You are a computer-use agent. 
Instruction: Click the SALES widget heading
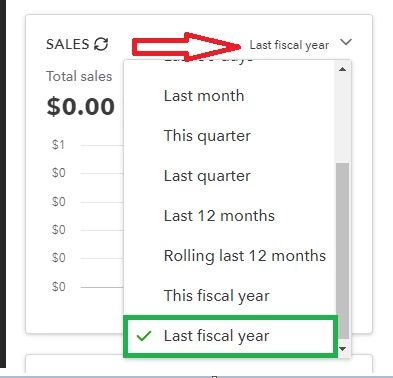pos(68,44)
